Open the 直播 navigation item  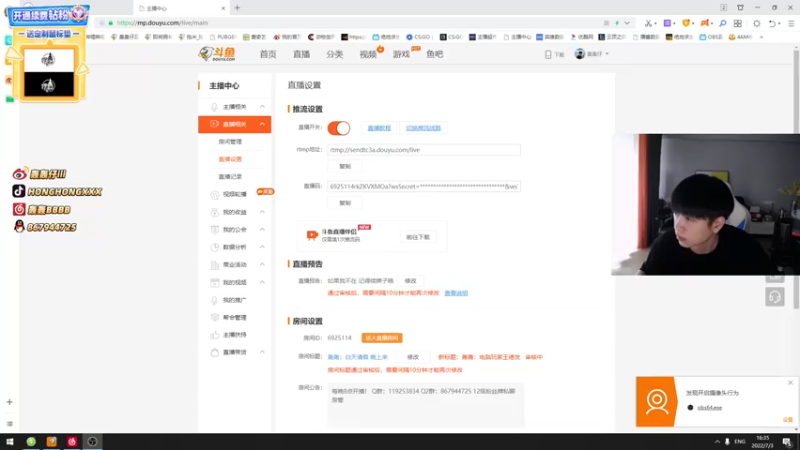302,54
